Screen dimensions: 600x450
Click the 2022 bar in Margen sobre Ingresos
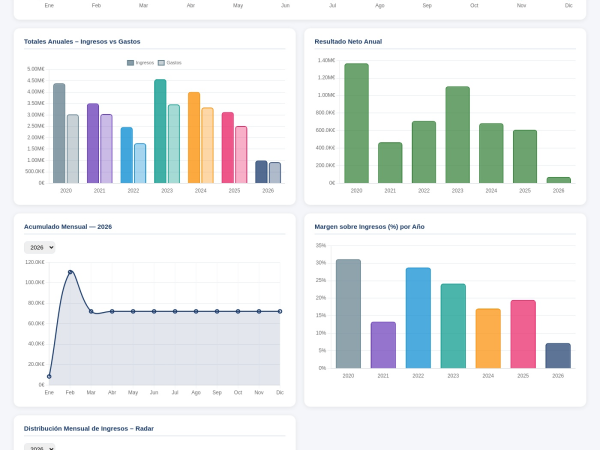coord(418,318)
